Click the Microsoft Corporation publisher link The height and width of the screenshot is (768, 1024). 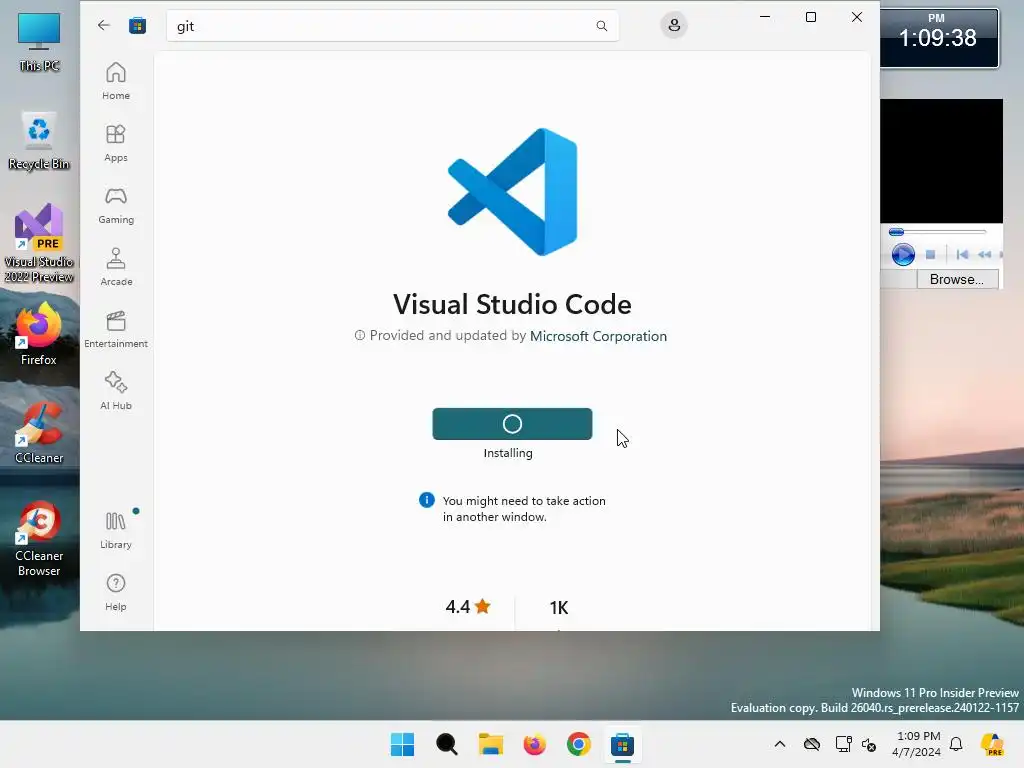pos(598,336)
